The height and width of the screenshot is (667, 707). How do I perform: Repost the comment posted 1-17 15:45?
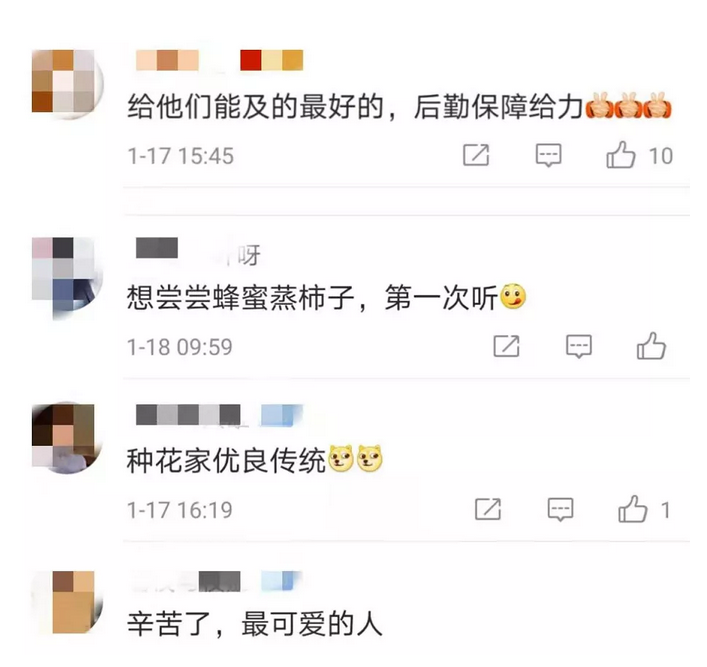coord(476,155)
